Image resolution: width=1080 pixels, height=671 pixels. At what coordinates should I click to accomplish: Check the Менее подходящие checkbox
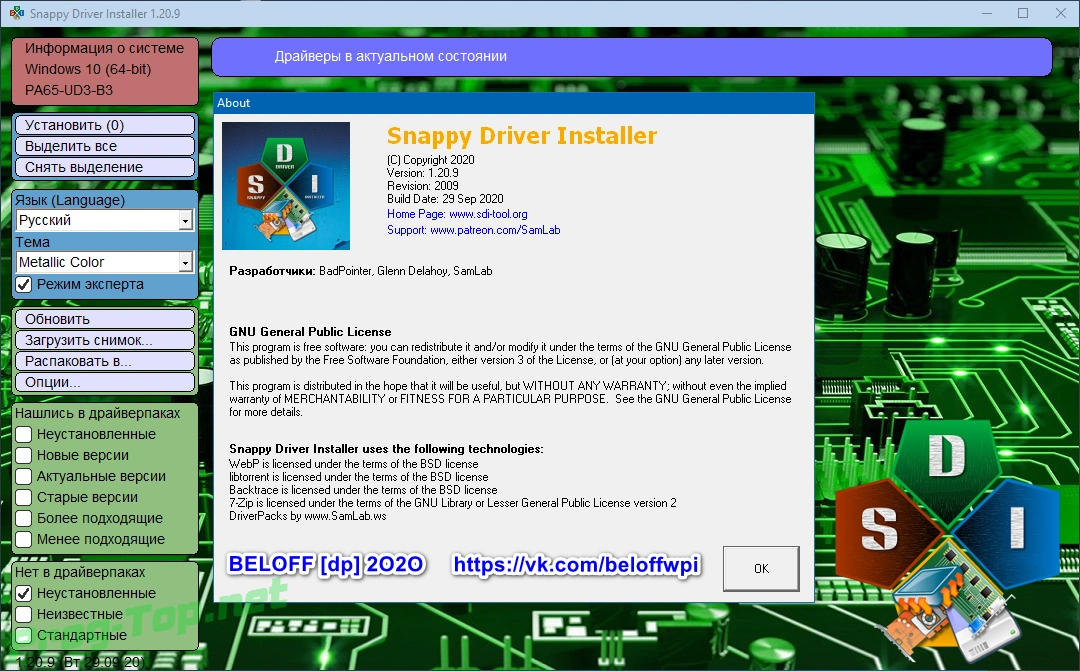pos(24,539)
